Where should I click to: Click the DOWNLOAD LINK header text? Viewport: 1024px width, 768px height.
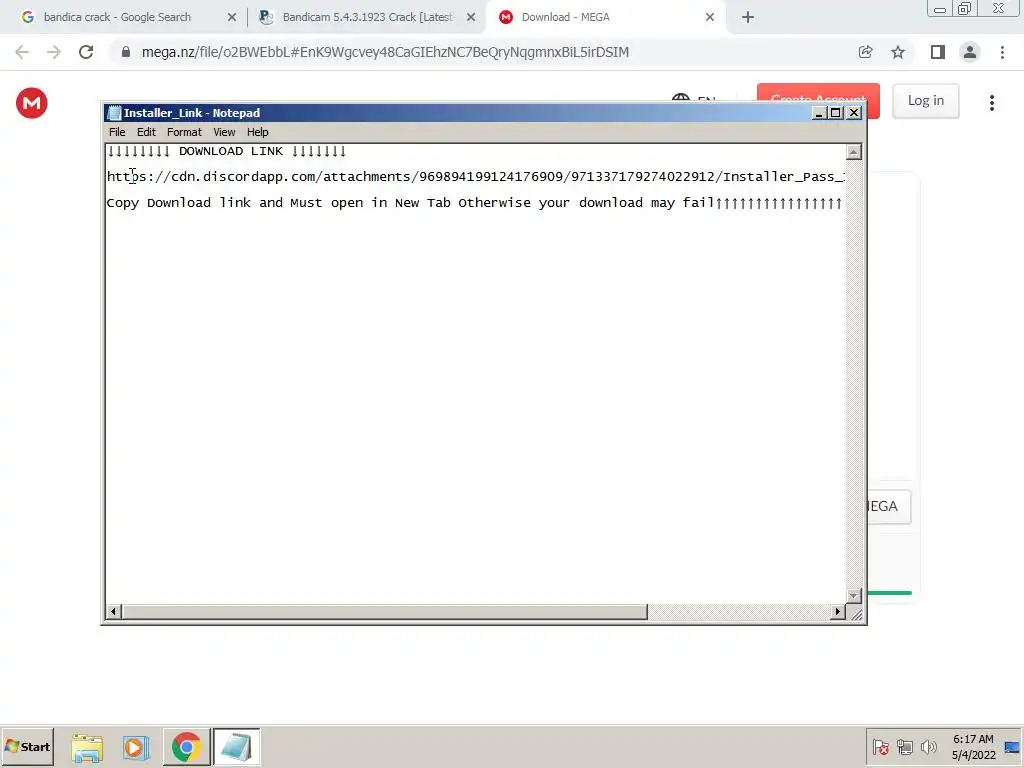(226, 151)
